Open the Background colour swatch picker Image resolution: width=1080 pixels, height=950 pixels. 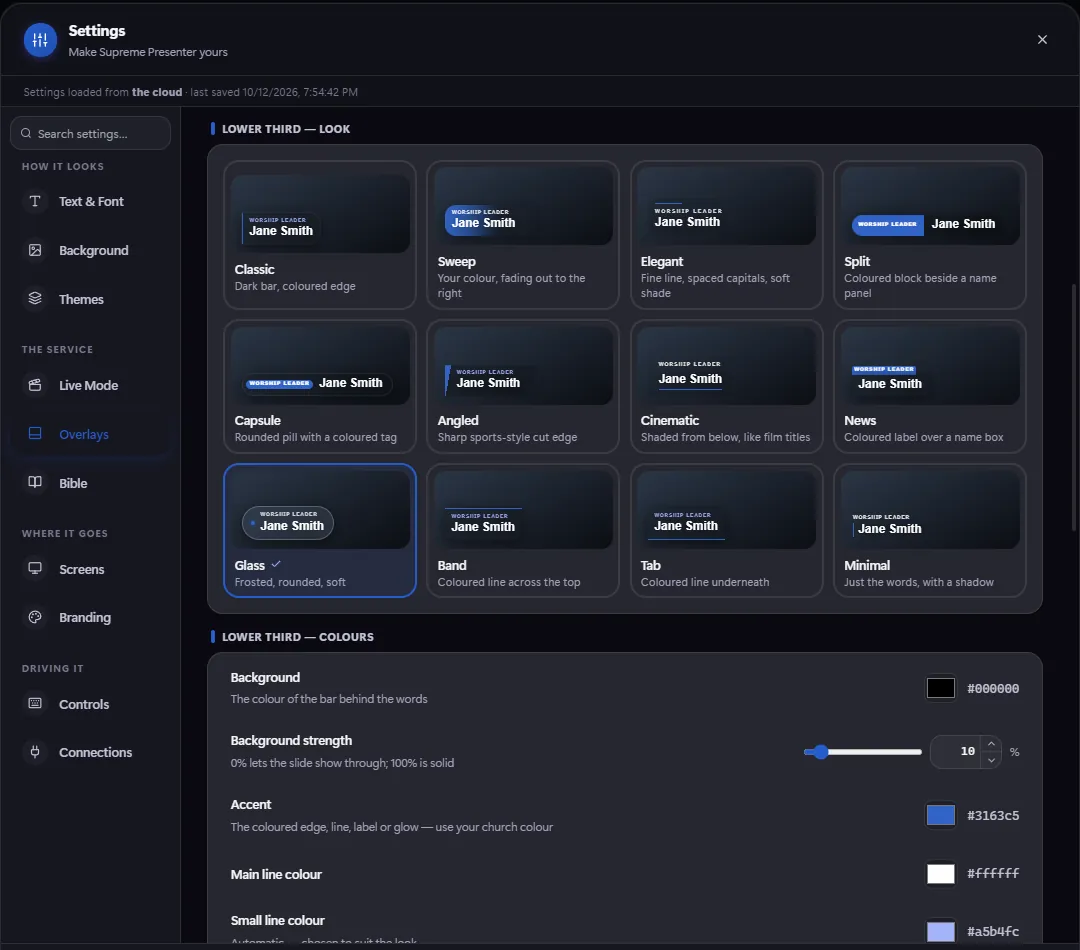(940, 688)
